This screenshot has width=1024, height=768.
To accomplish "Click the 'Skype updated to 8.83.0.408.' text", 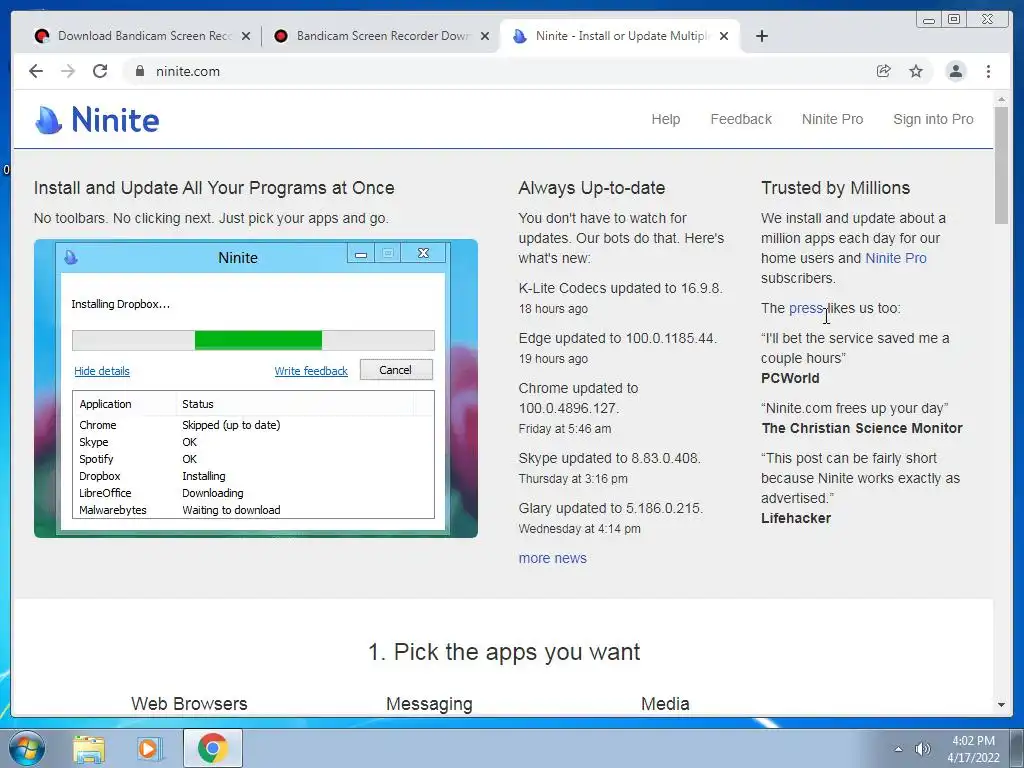I will [x=609, y=458].
